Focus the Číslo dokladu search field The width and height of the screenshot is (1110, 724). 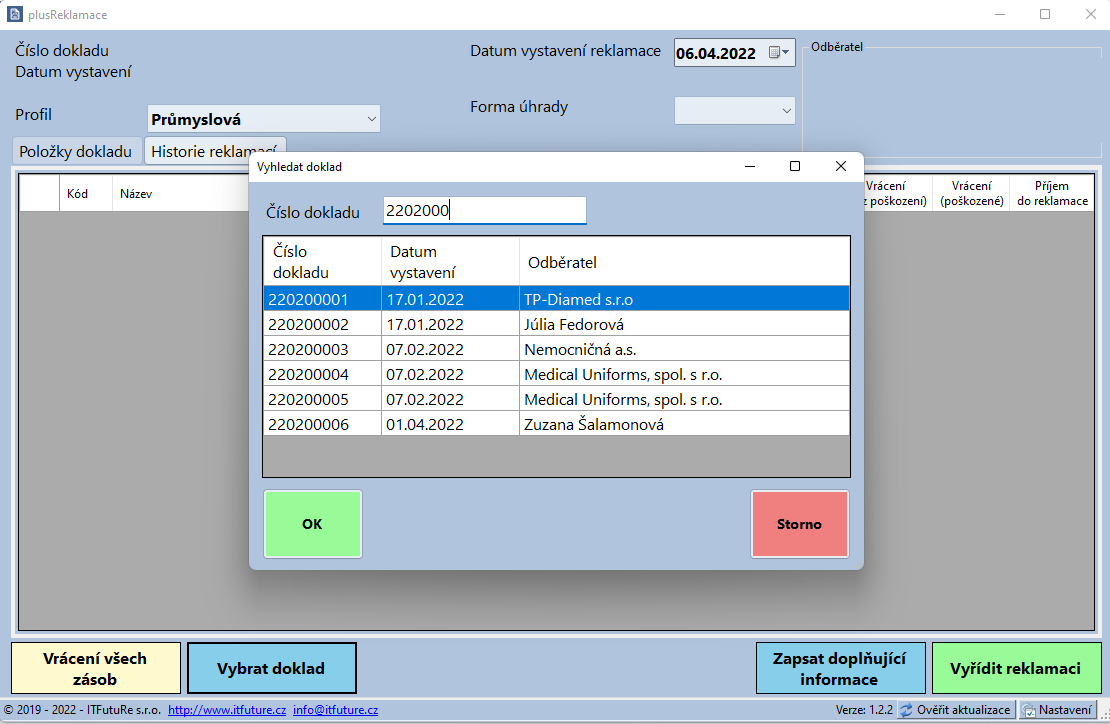pyautogui.click(x=484, y=211)
